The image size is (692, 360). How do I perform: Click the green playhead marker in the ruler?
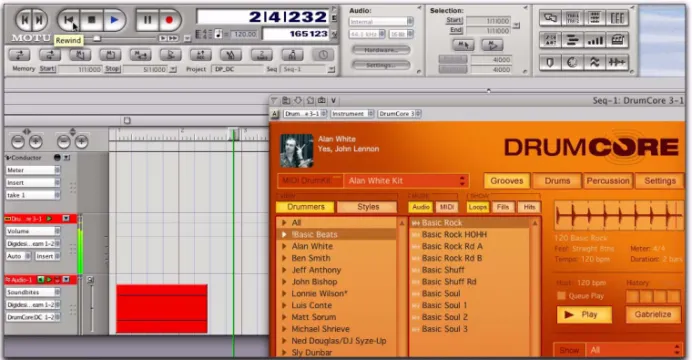[x=233, y=134]
